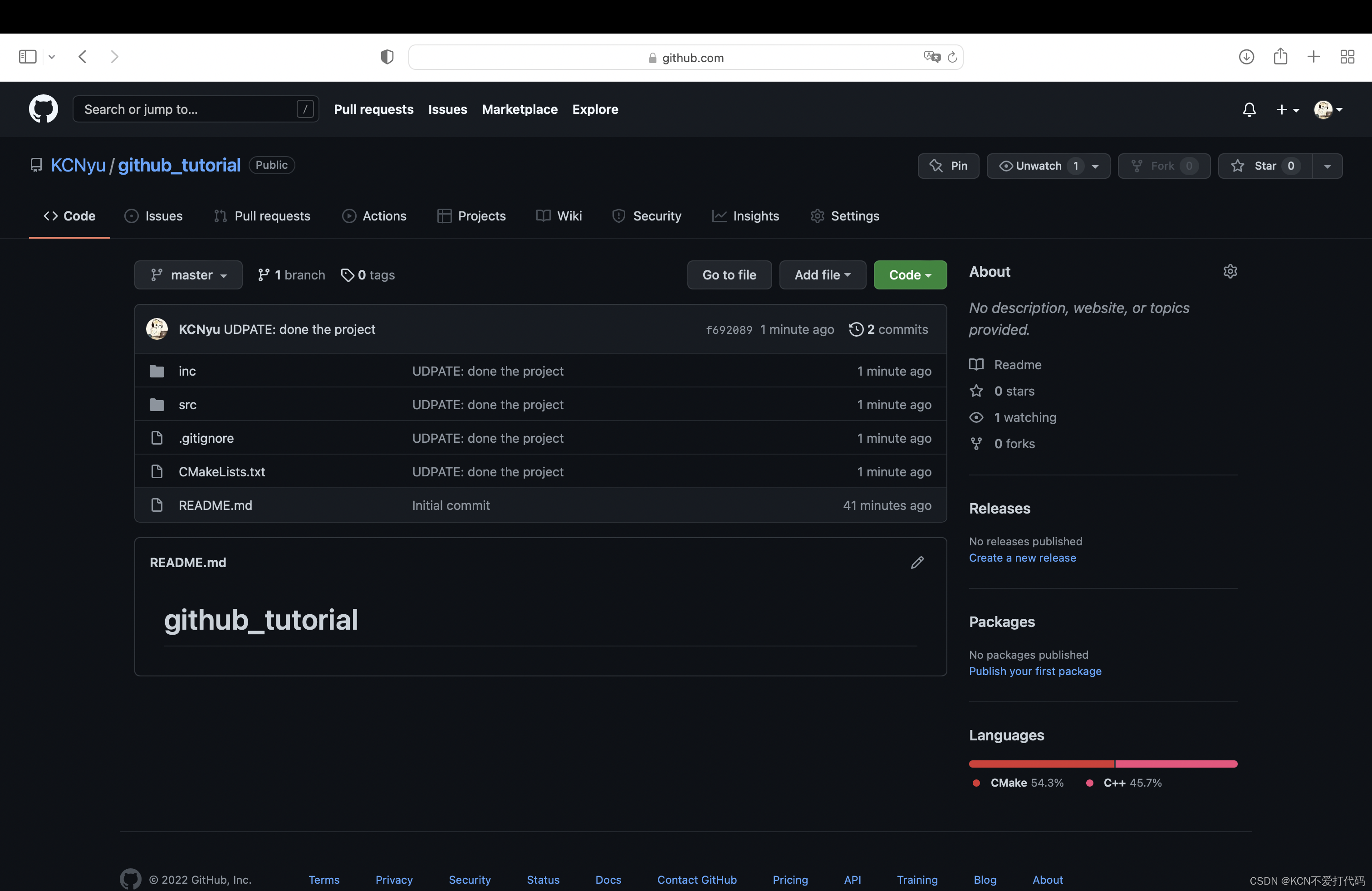Open the src folder
Image resolution: width=1372 pixels, height=891 pixels.
click(187, 405)
